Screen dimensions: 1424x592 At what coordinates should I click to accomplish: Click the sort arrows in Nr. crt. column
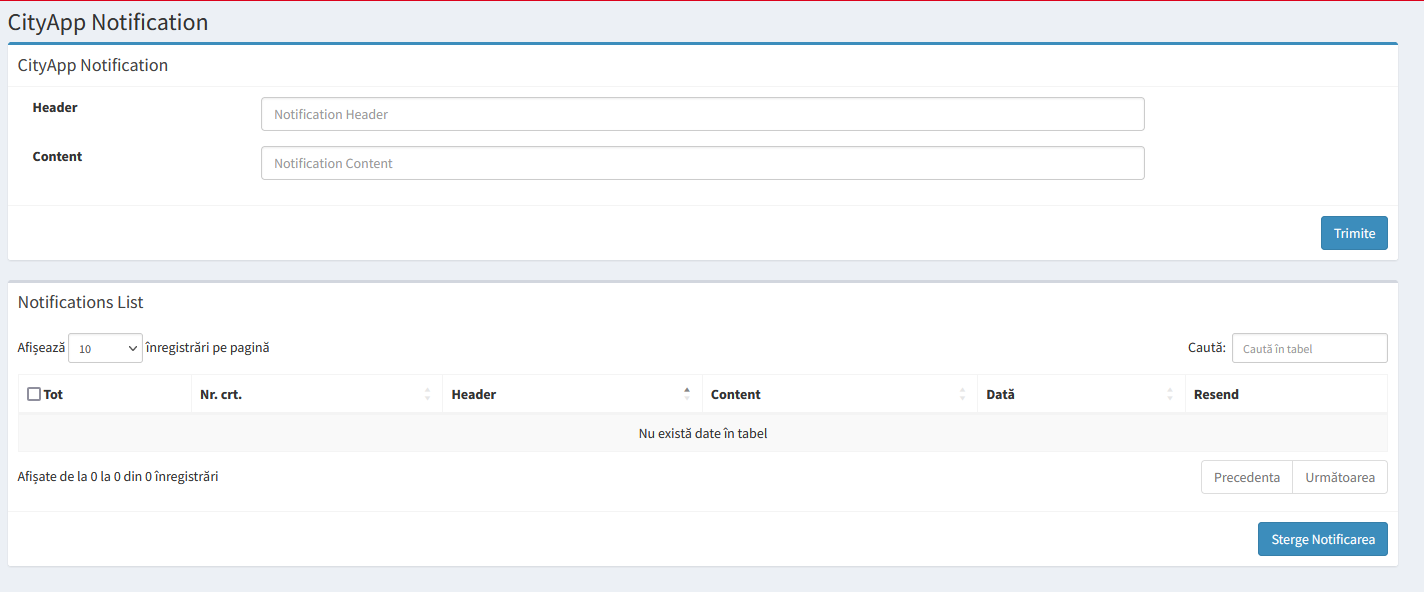point(427,394)
